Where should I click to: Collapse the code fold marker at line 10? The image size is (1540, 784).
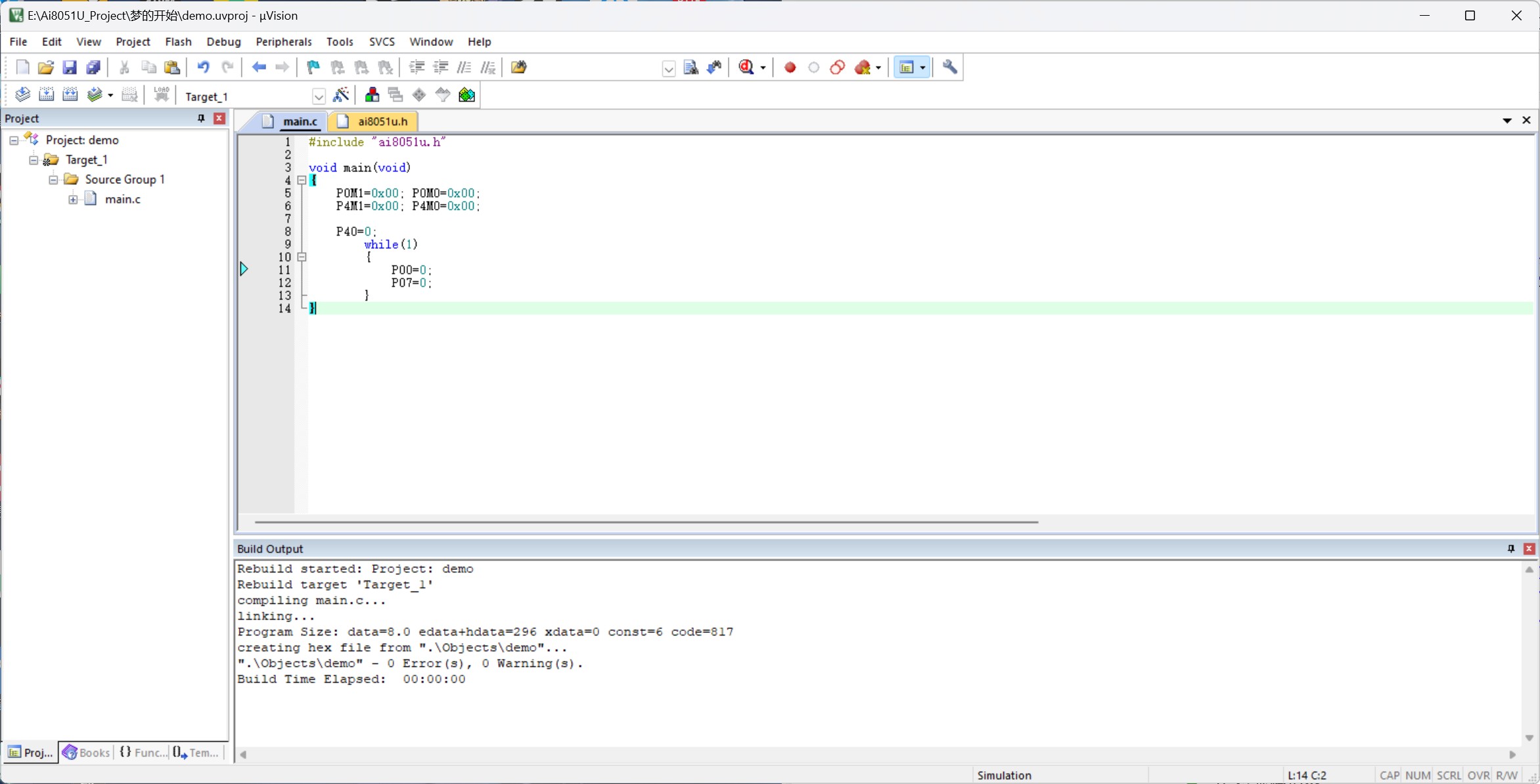pos(302,257)
